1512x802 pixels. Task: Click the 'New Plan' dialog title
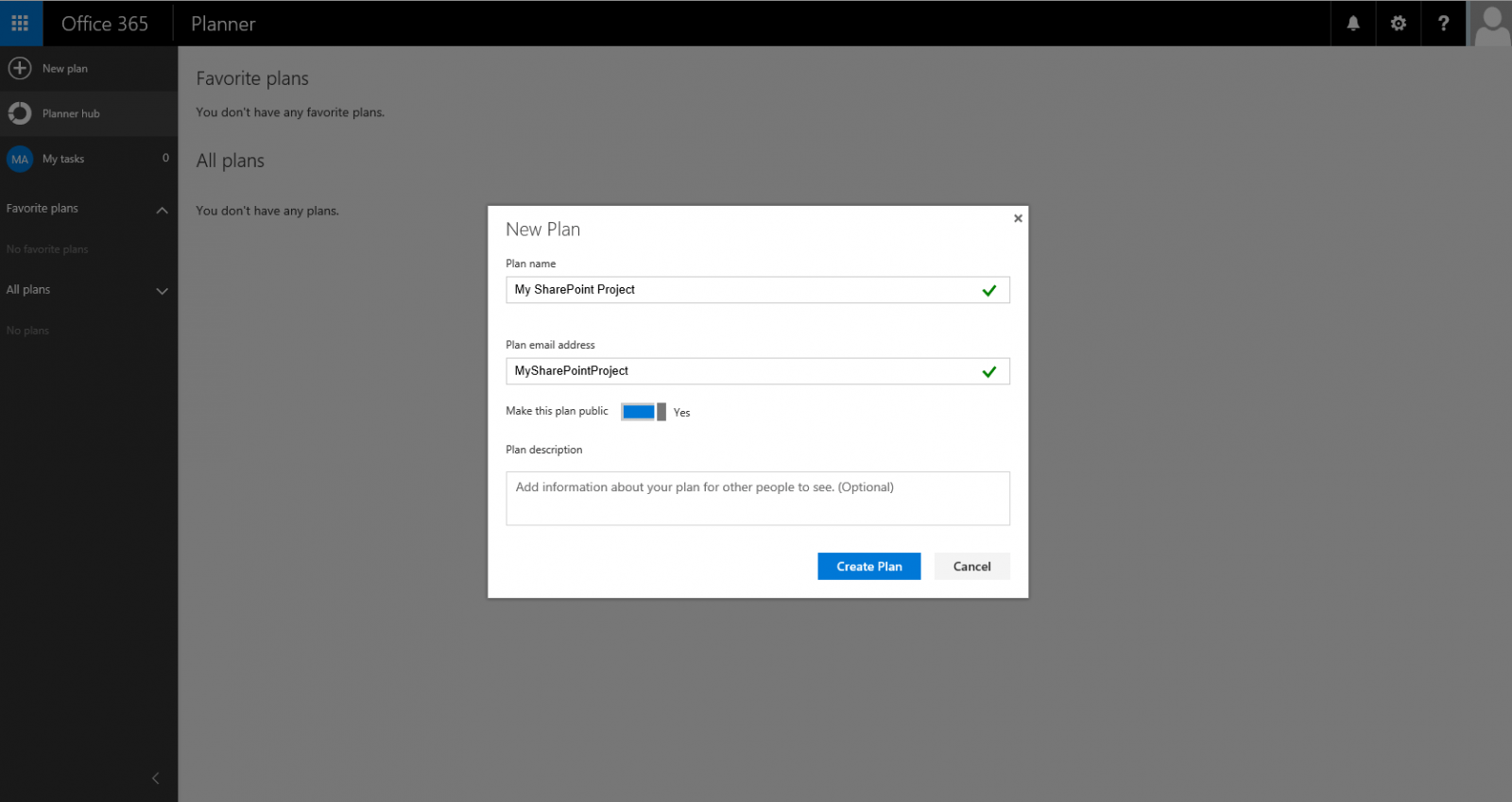[543, 230]
